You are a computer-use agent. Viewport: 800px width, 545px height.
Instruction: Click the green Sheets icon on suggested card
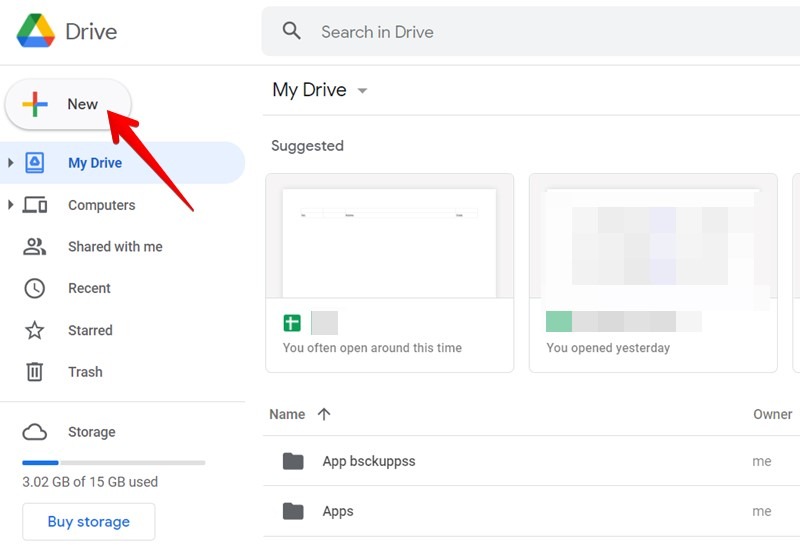pos(292,323)
